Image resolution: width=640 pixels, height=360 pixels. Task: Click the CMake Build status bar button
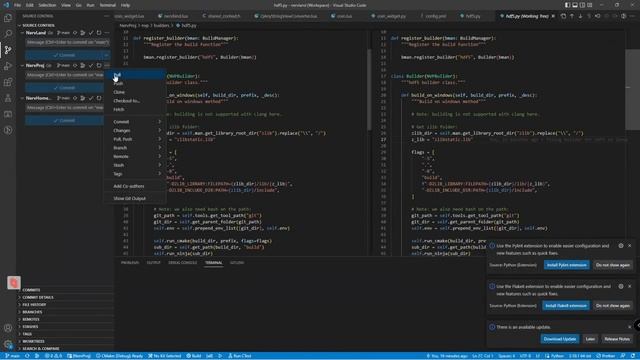click(194, 356)
